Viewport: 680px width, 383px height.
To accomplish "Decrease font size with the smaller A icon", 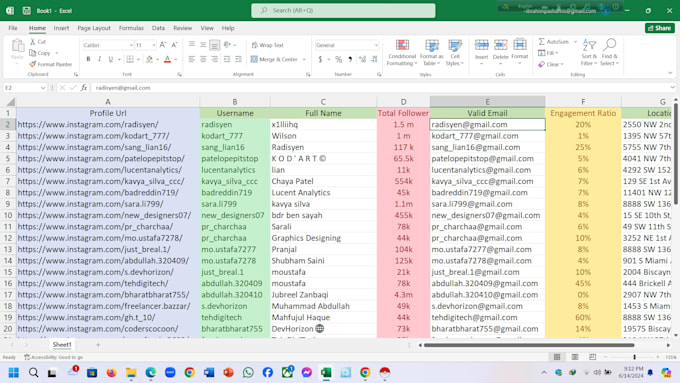I will tap(174, 45).
